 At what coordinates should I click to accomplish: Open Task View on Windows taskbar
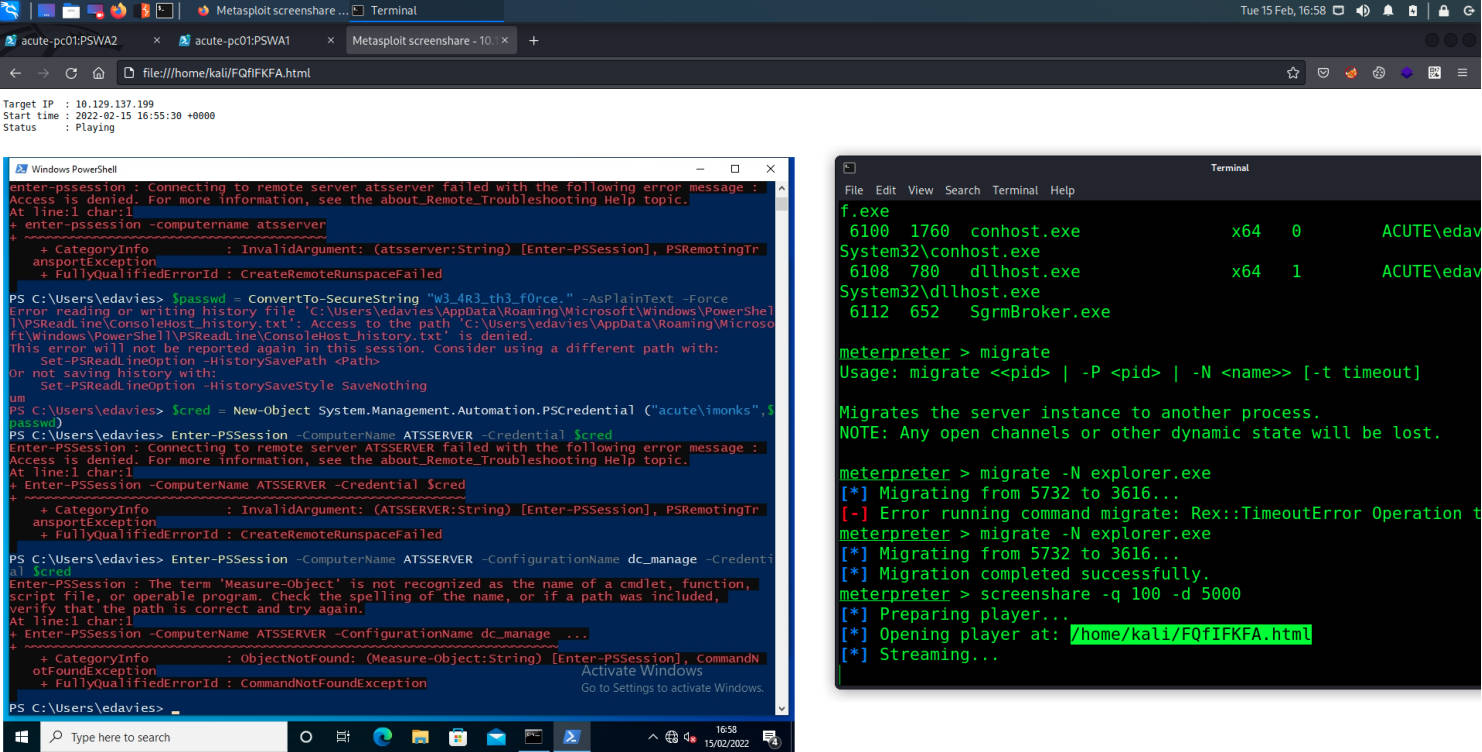coord(343,737)
